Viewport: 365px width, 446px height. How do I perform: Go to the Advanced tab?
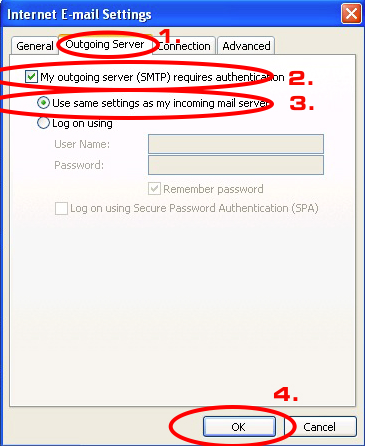click(246, 46)
